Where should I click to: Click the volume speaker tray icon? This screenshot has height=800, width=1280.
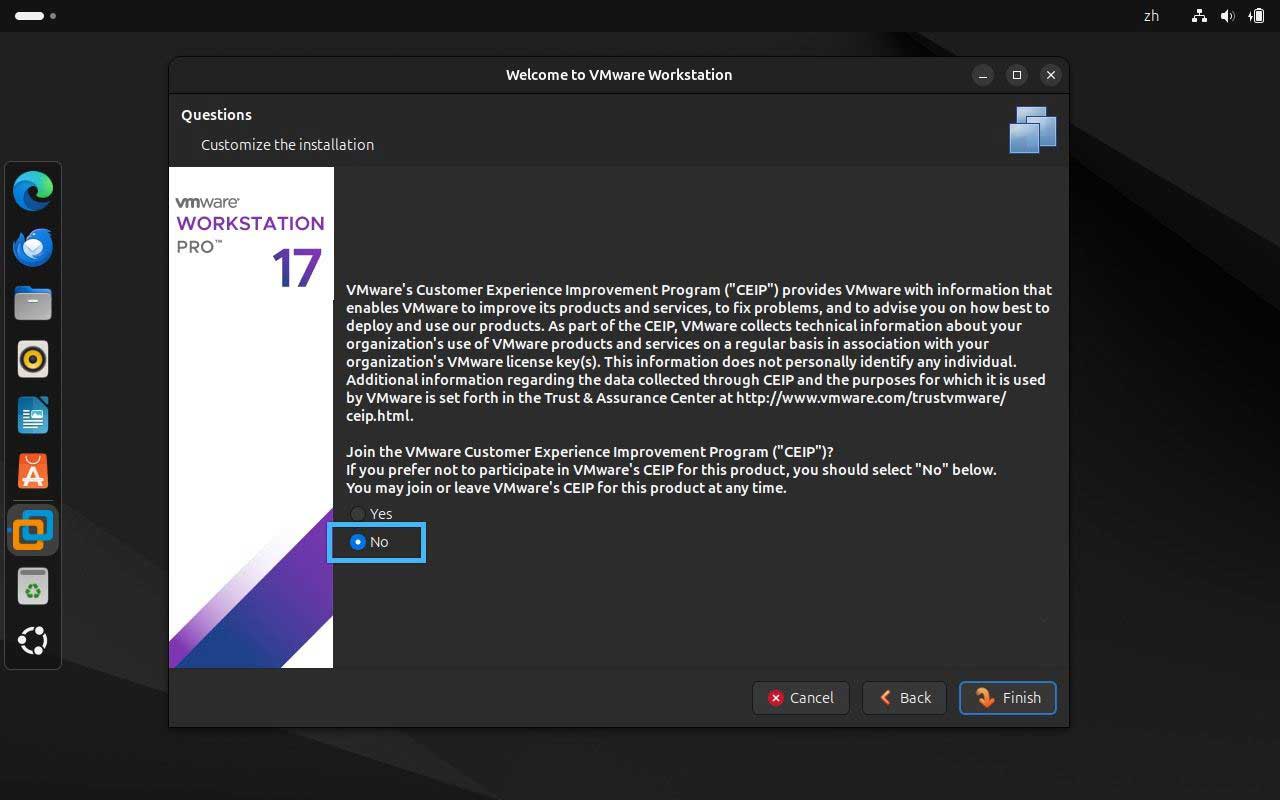point(1228,16)
